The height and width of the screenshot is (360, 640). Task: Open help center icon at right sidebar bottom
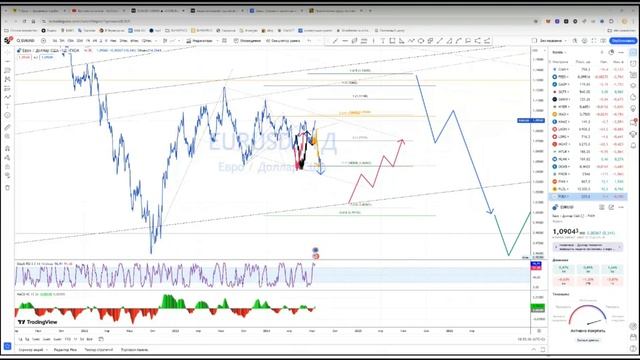633,348
